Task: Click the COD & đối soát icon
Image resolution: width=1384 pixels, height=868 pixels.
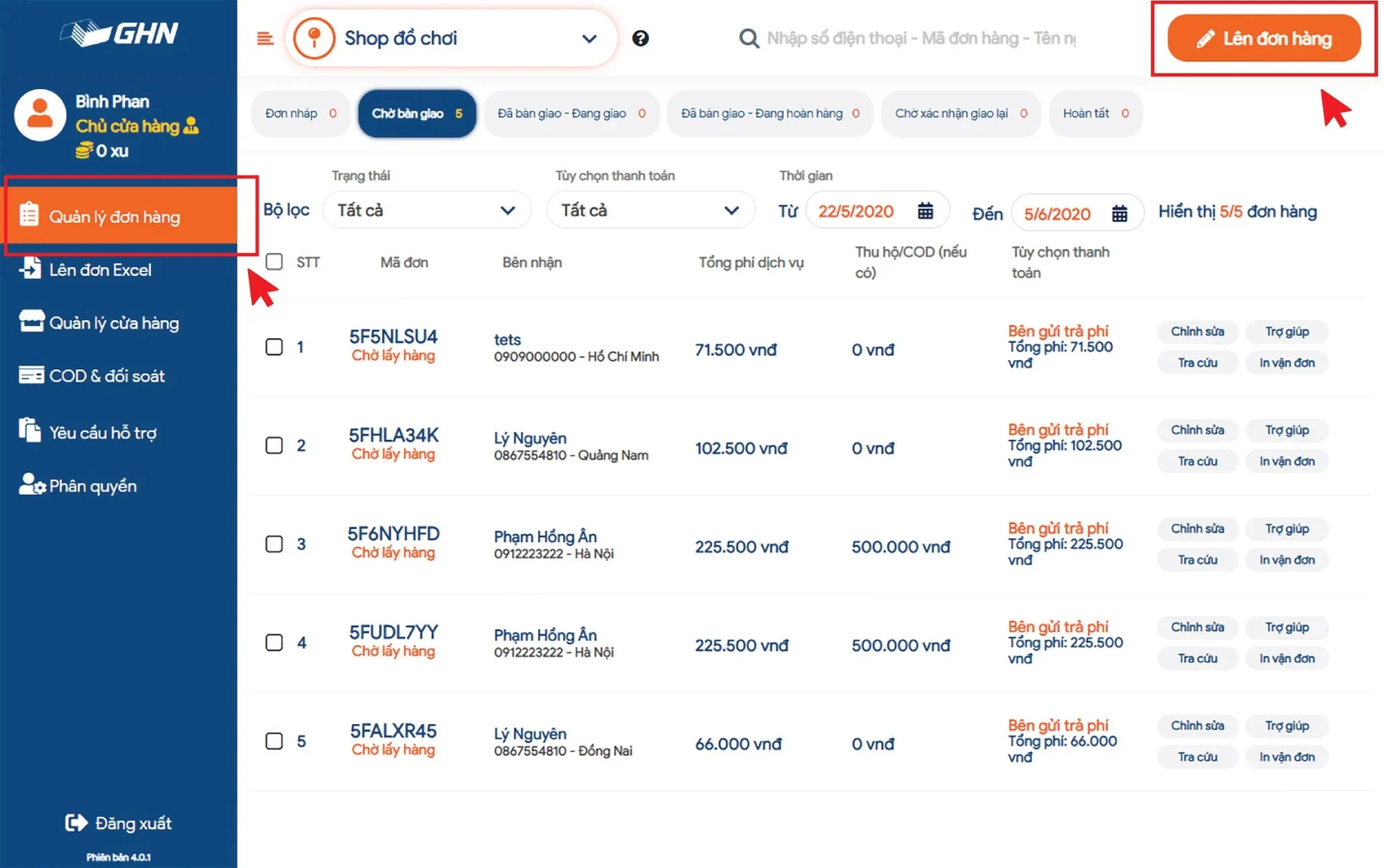Action: click(31, 376)
